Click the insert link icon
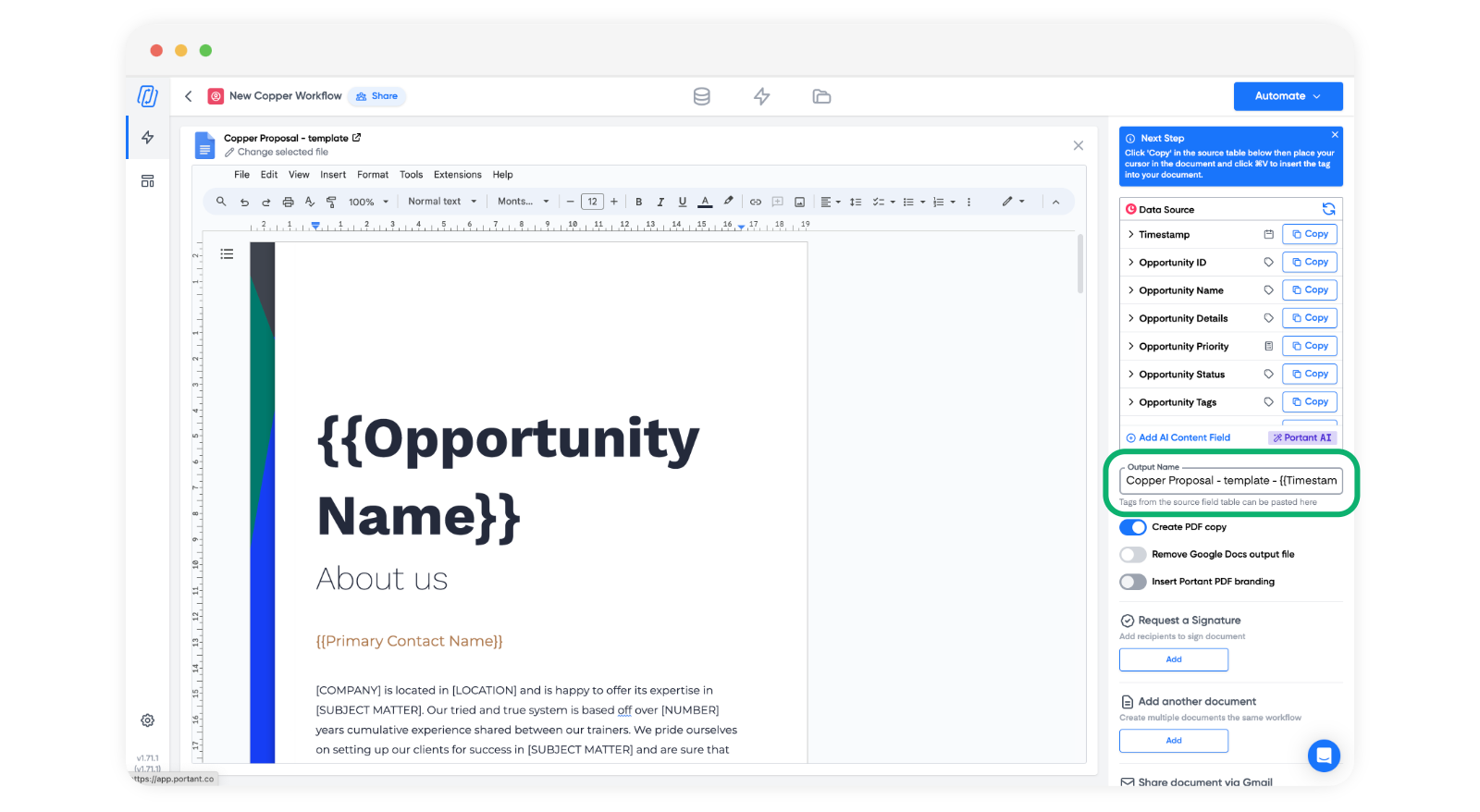 point(755,202)
